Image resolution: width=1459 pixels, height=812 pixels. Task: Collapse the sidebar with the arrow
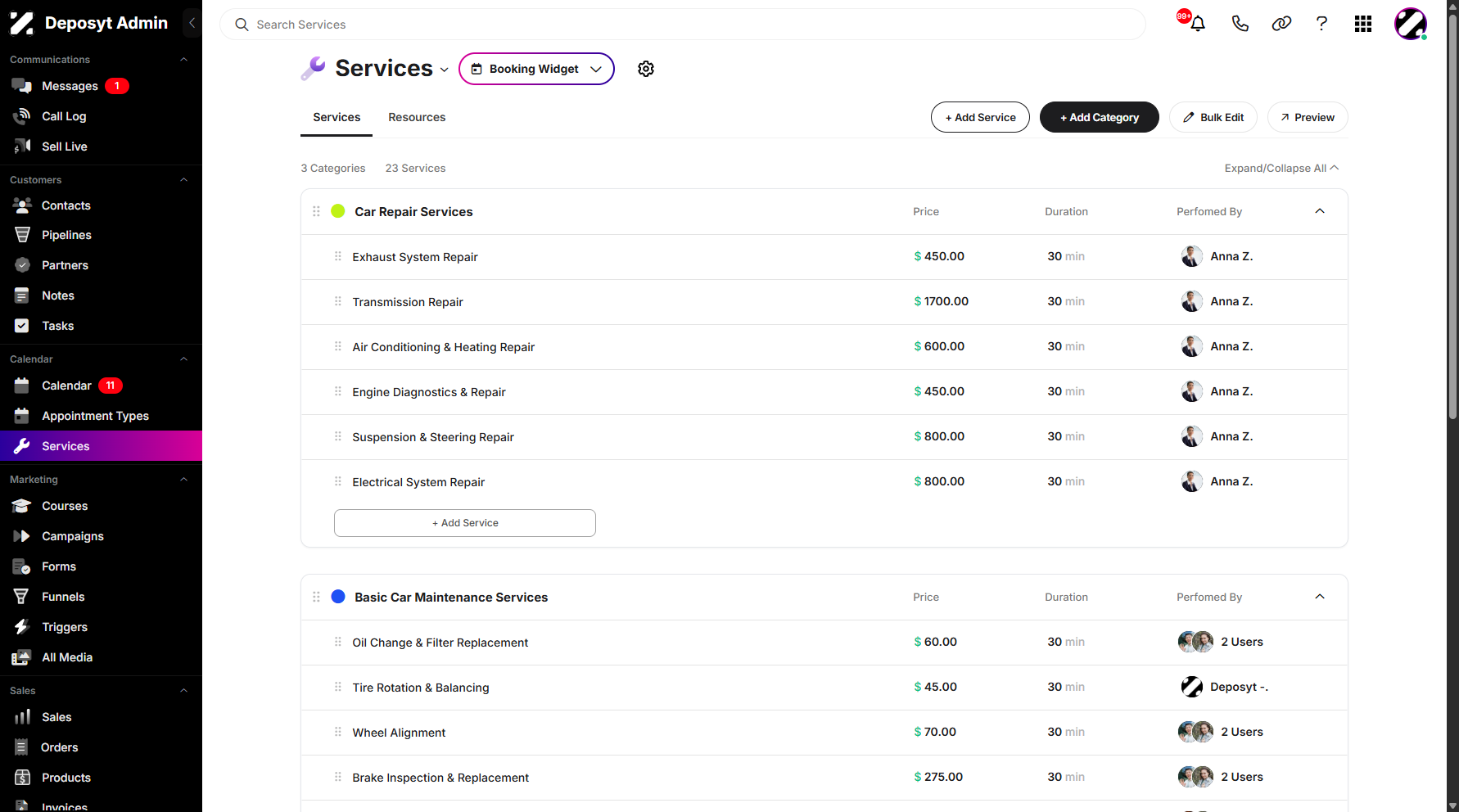point(192,23)
